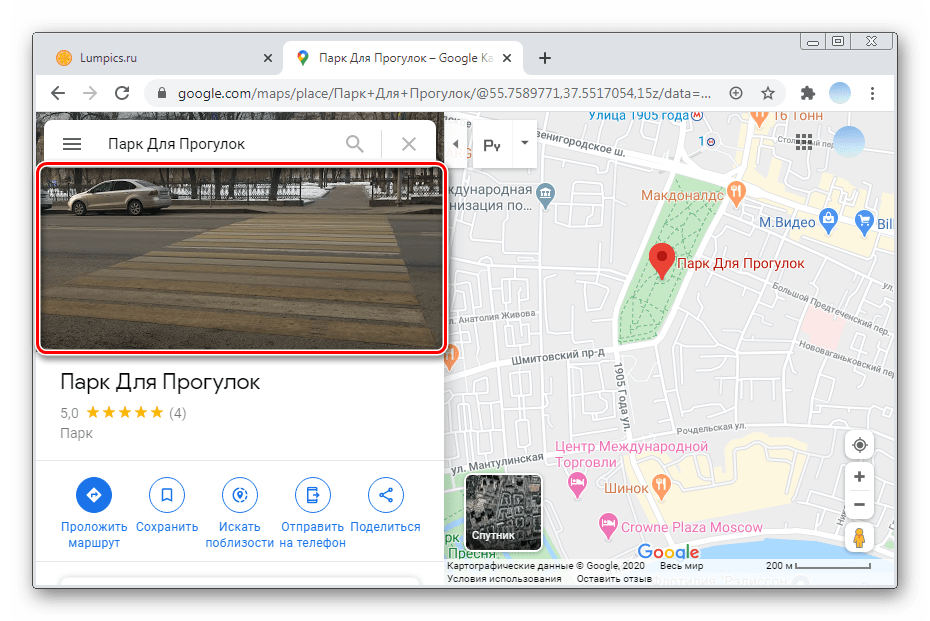Bookmark this page with the star icon
Image resolution: width=930 pixels, height=621 pixels.
768,93
